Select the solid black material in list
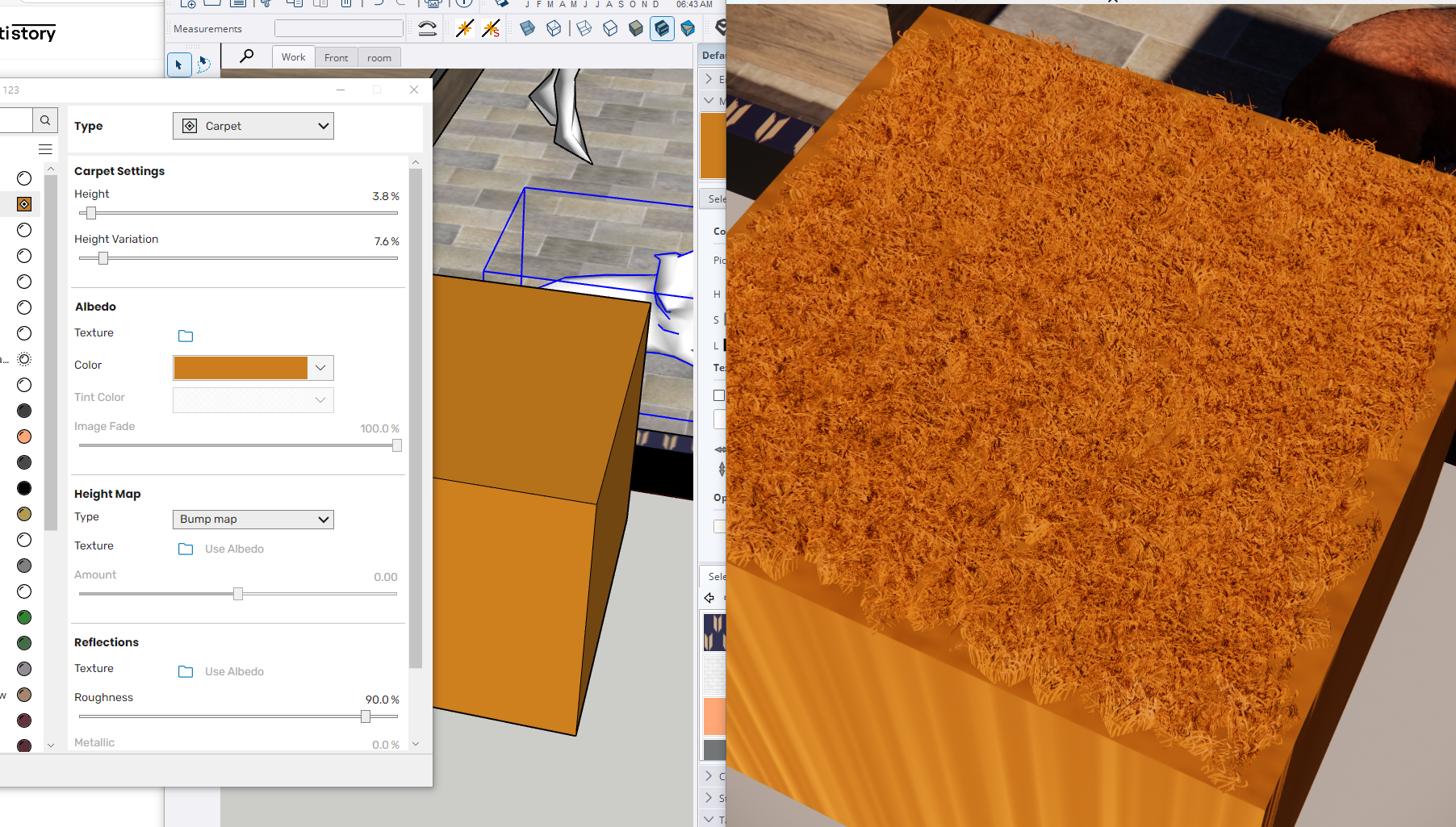1456x827 pixels. click(24, 488)
